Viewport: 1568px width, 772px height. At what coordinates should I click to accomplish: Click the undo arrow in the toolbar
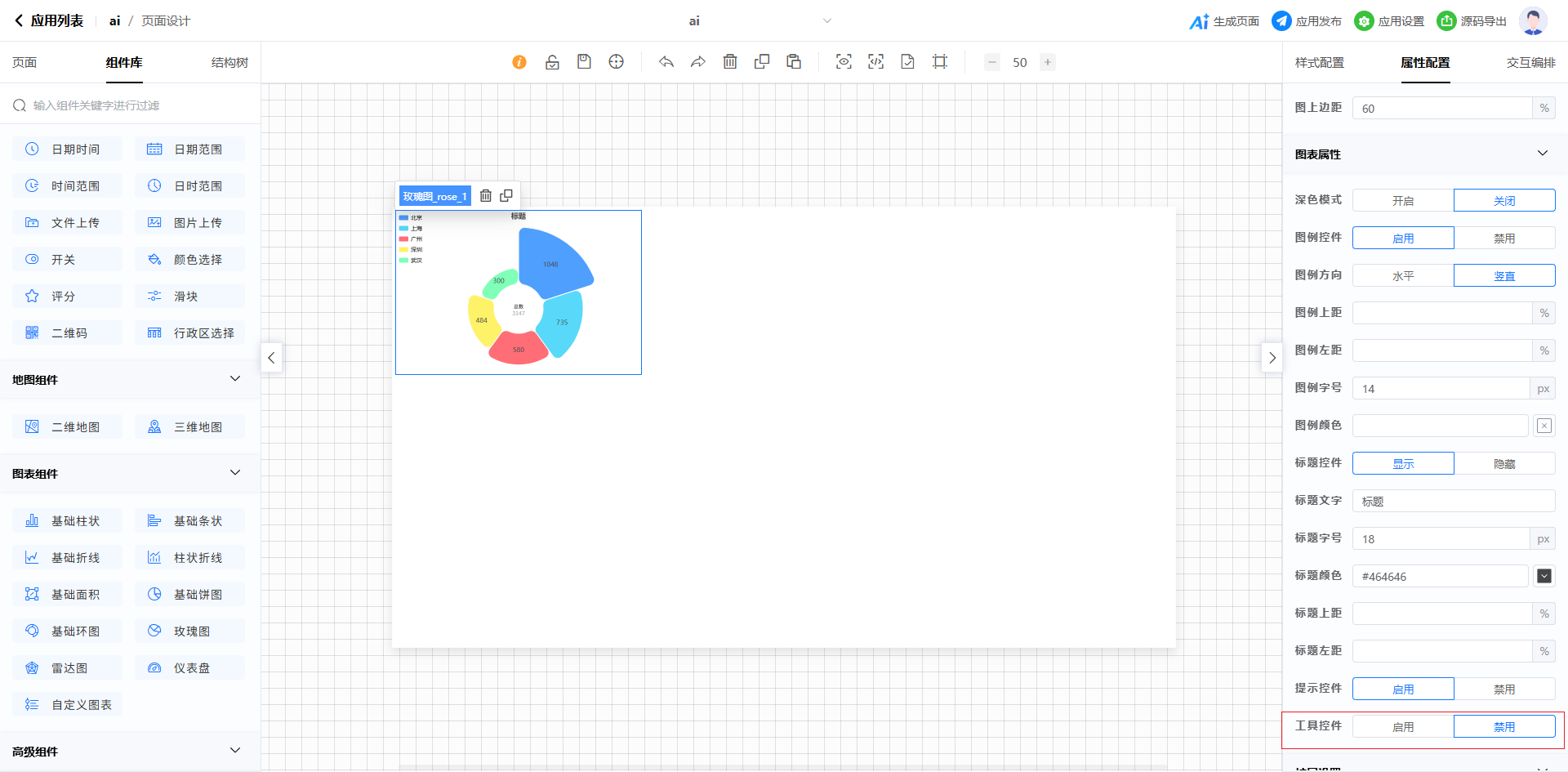(666, 62)
